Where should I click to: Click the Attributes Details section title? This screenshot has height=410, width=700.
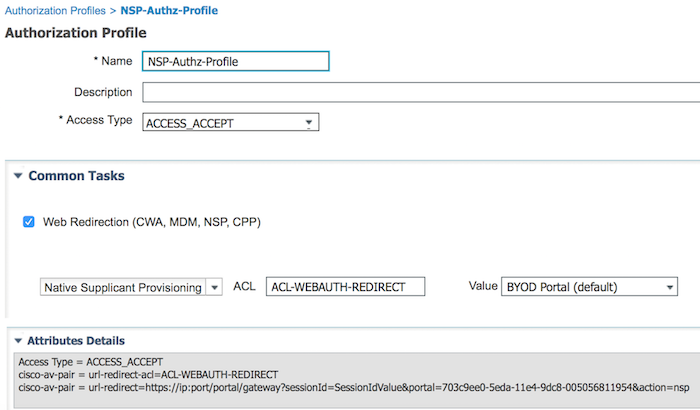click(76, 341)
